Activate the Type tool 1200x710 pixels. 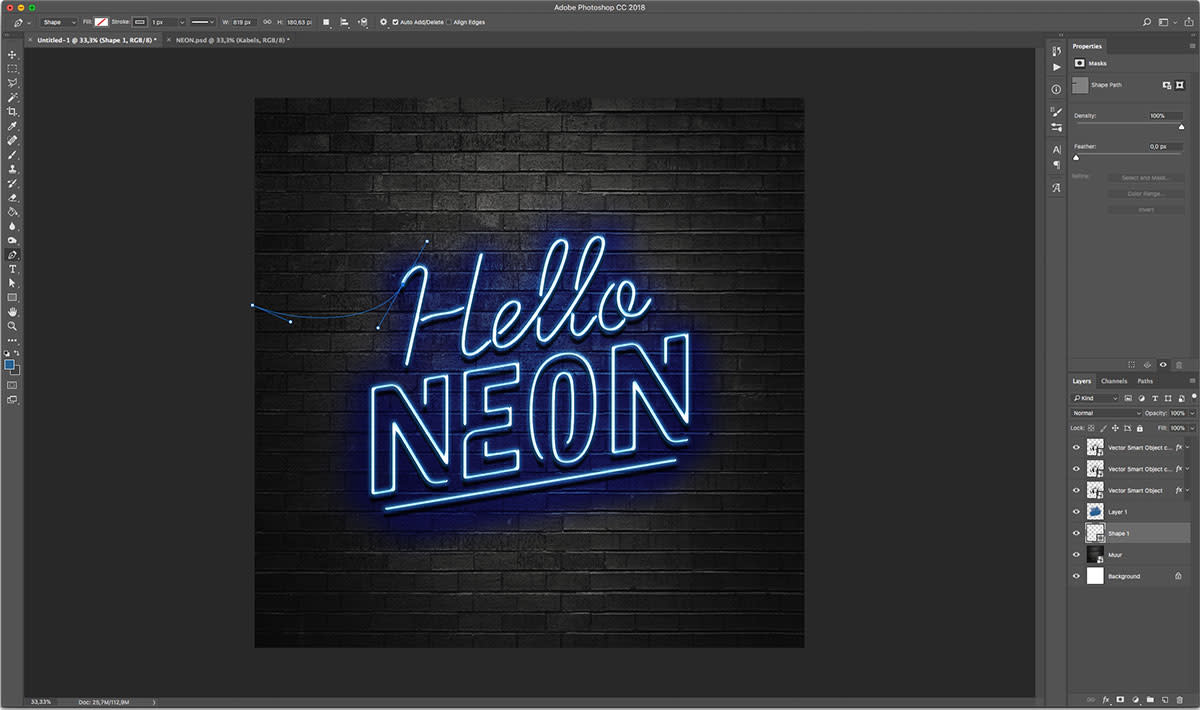(x=13, y=269)
